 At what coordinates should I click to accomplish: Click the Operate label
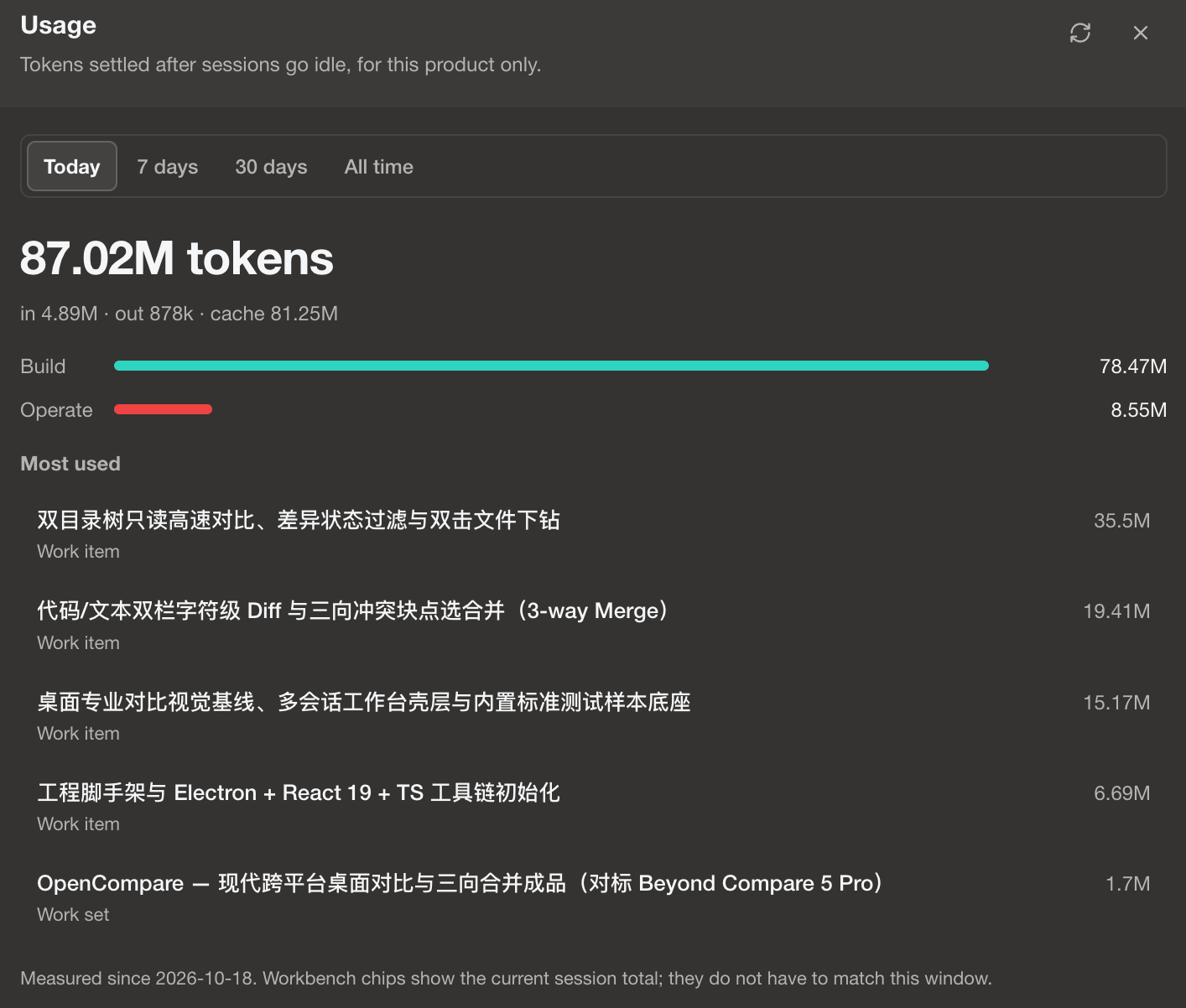click(x=56, y=410)
